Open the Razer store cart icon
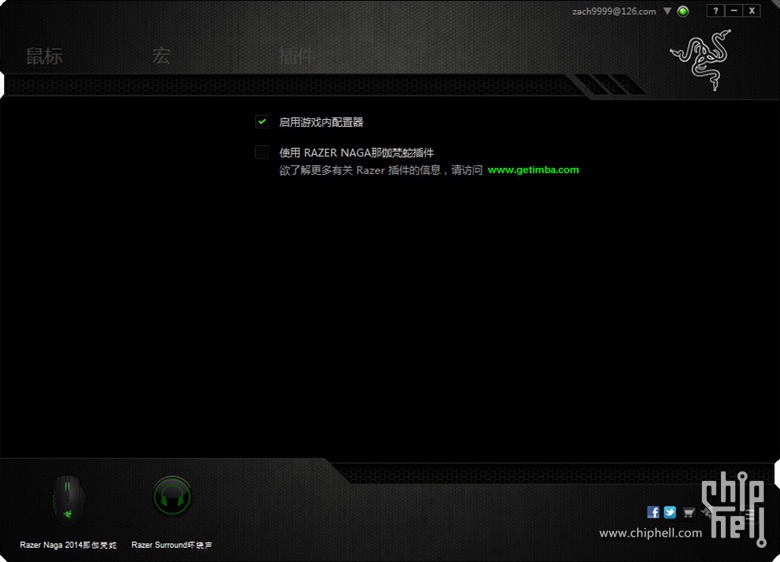780x562 pixels. click(x=688, y=513)
